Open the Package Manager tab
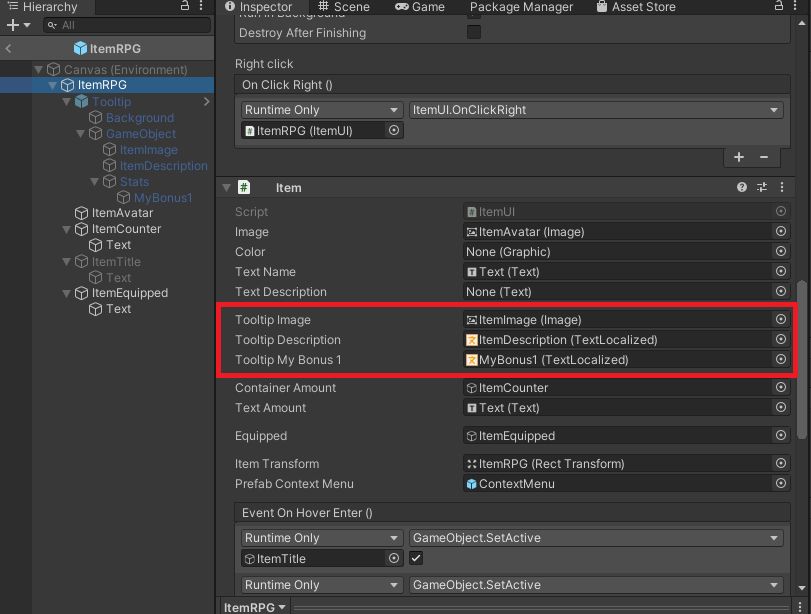 (521, 7)
